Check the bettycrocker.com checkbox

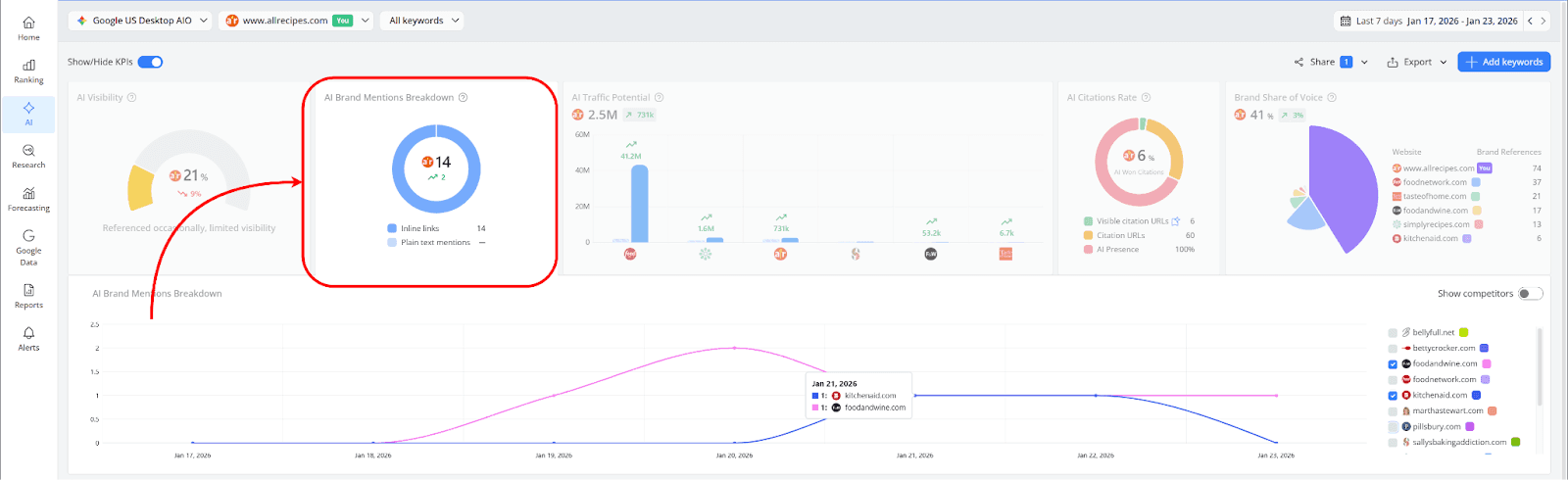[1393, 349]
